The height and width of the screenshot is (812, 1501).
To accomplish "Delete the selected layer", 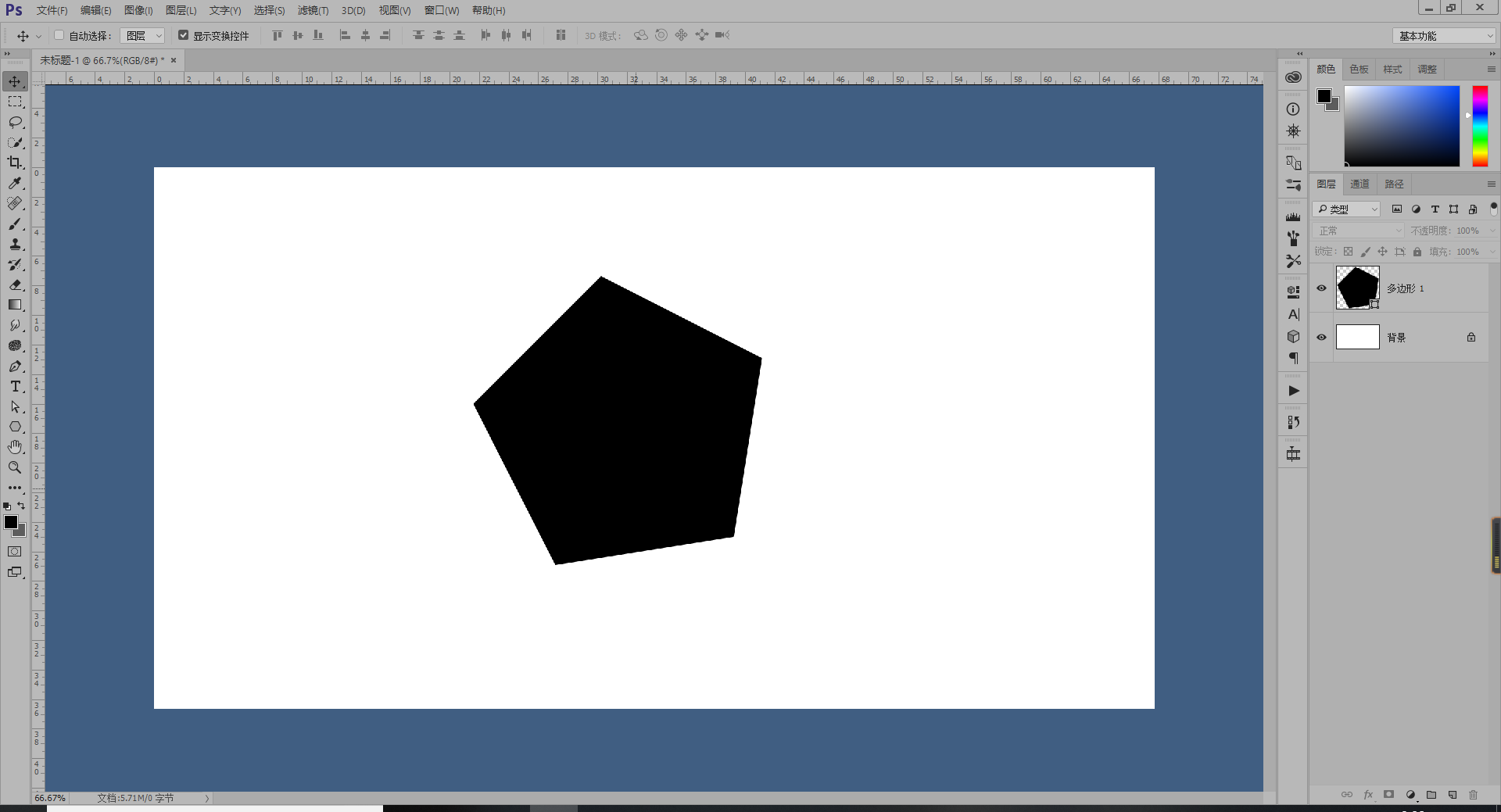I will tap(1473, 795).
